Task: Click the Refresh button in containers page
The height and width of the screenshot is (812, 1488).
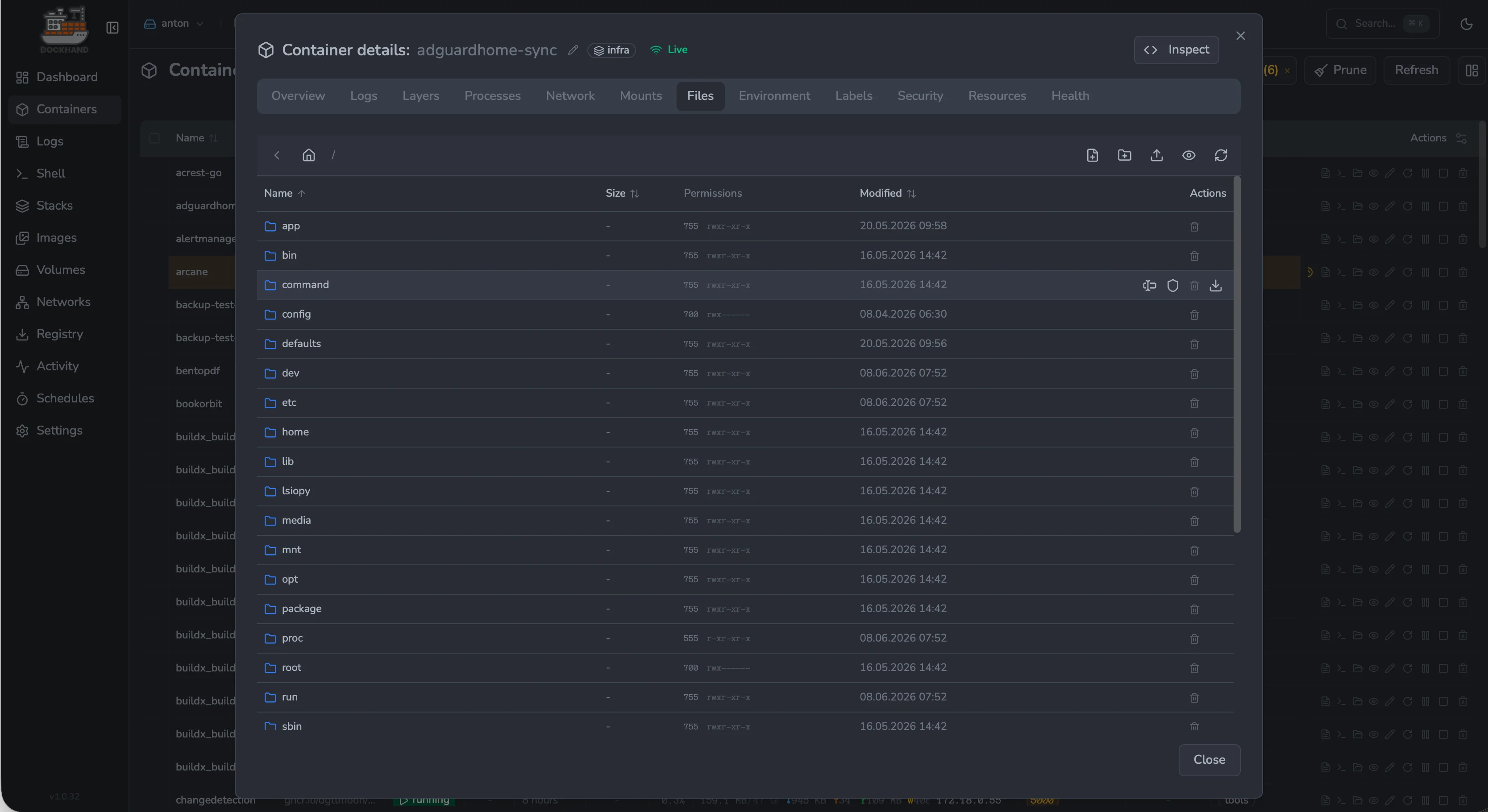Action: click(1417, 70)
